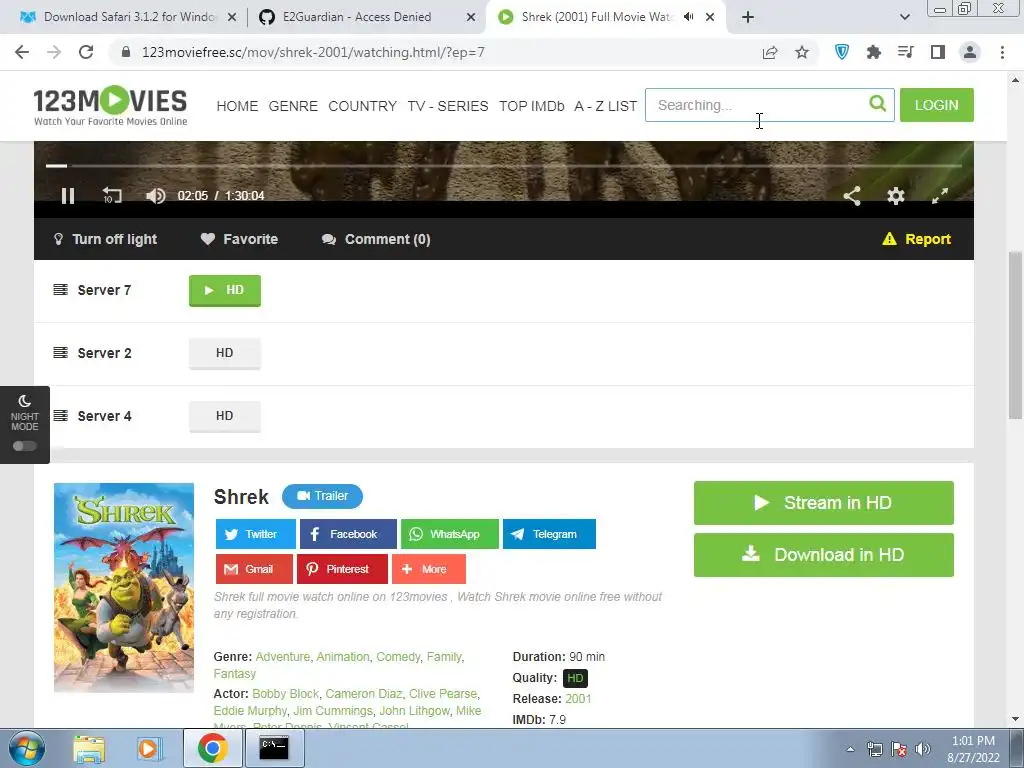Viewport: 1024px width, 768px height.
Task: Open HOME menu item
Action: pos(237,106)
